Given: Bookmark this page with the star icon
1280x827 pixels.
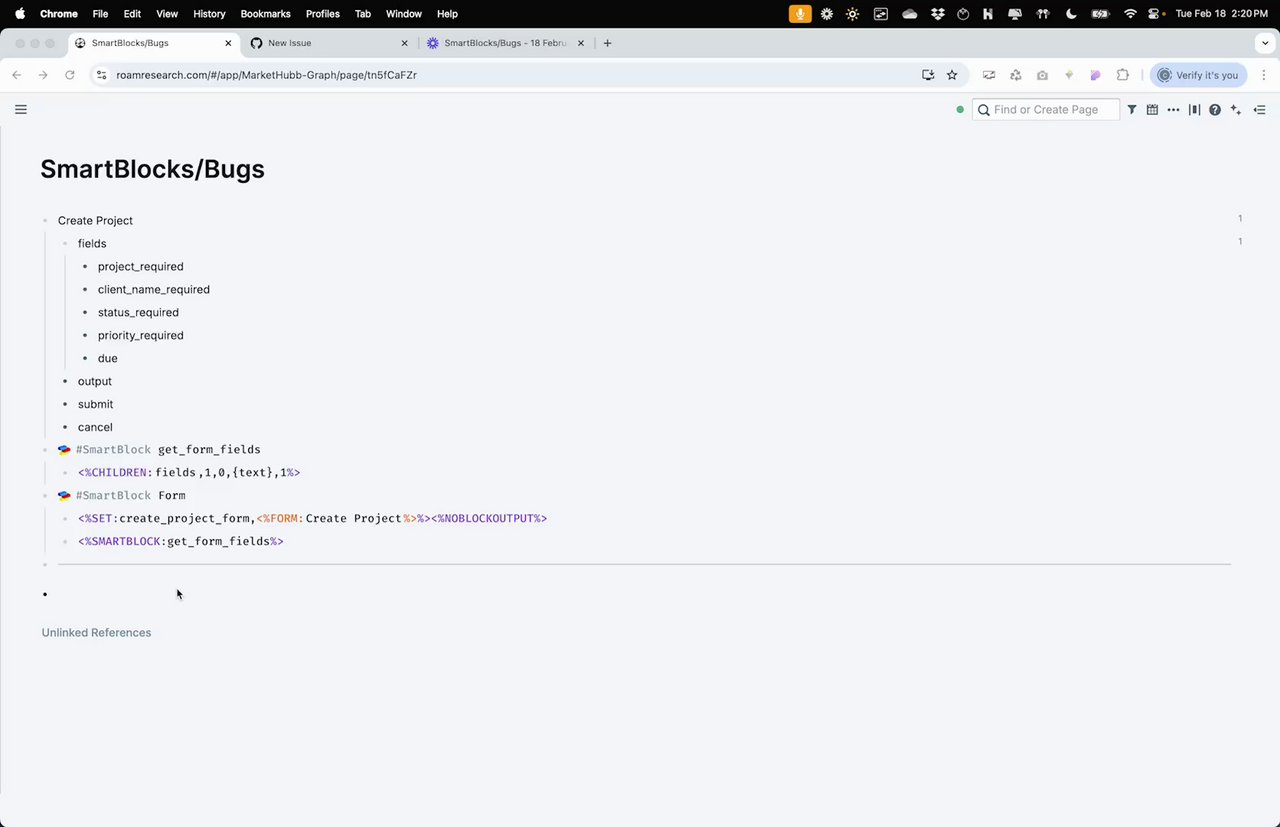Looking at the screenshot, I should pos(952,75).
